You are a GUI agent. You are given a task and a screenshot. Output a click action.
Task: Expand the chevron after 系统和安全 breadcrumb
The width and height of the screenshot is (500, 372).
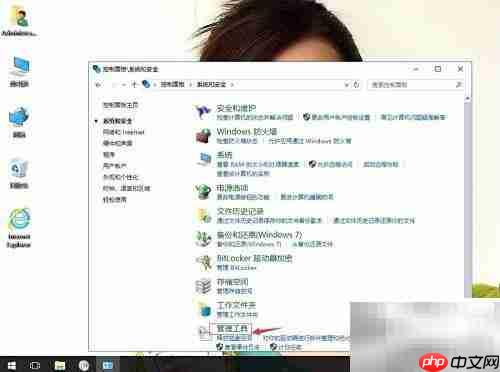[232, 85]
